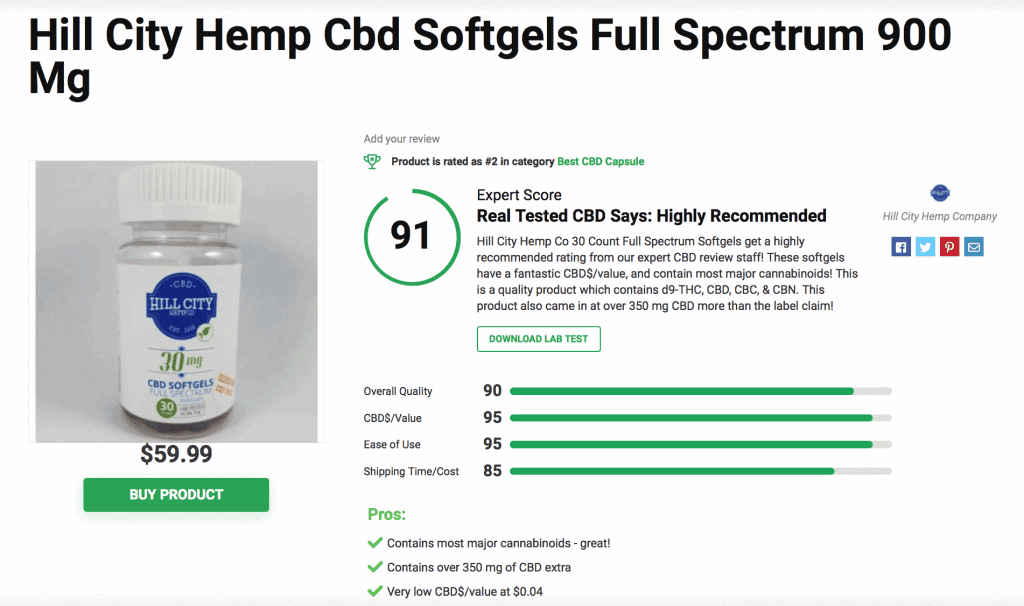Click checkmark next to low CBD$/value pro
1024x606 pixels.
(376, 591)
